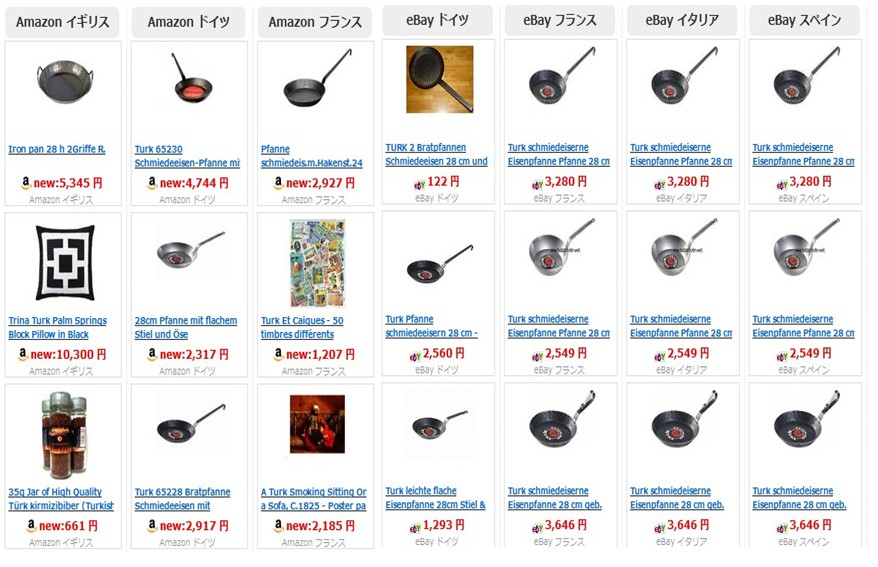Open the Trina Turk Palm Springs pillow link

coord(57,327)
